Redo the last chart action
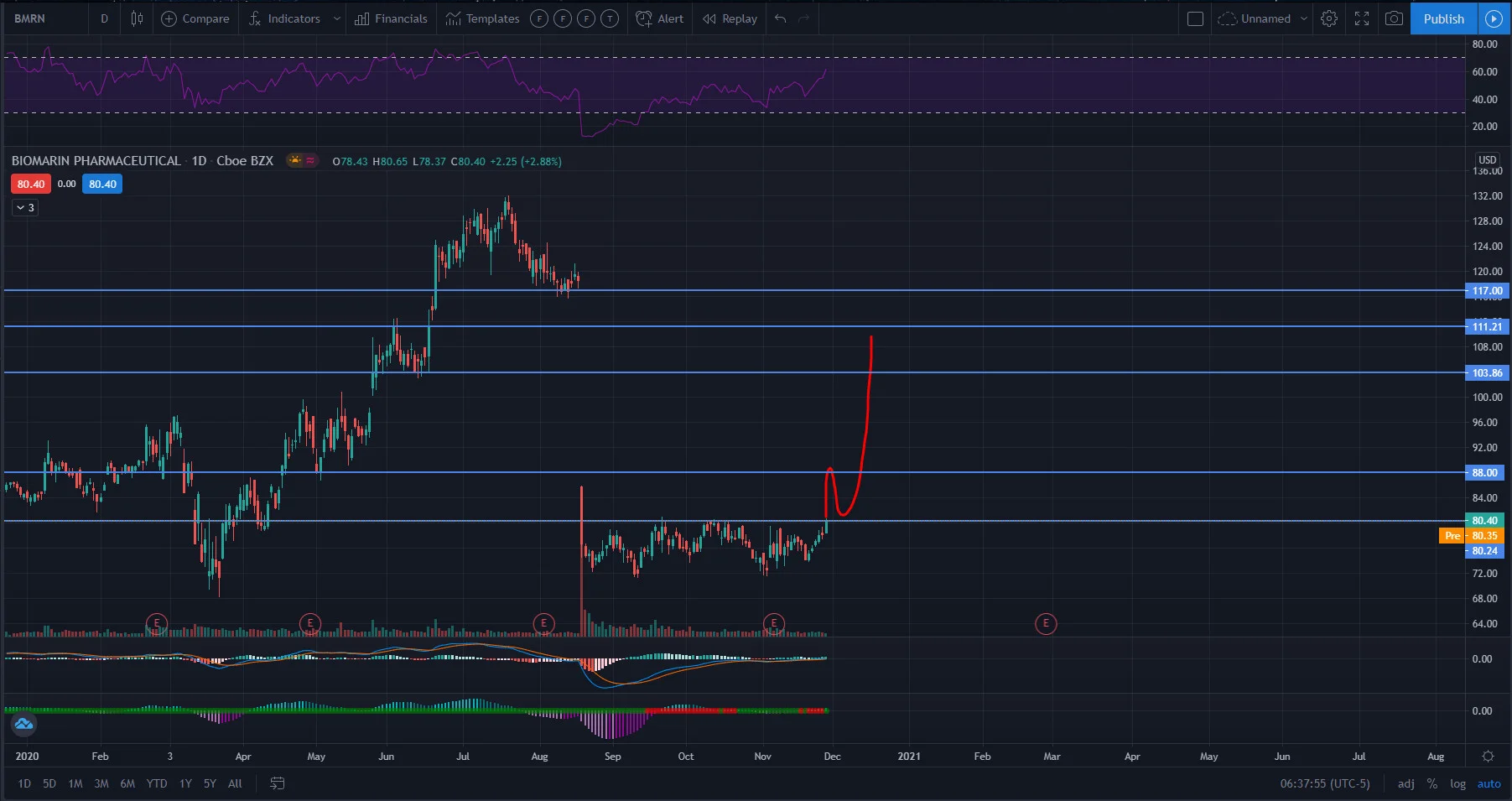 coord(804,18)
